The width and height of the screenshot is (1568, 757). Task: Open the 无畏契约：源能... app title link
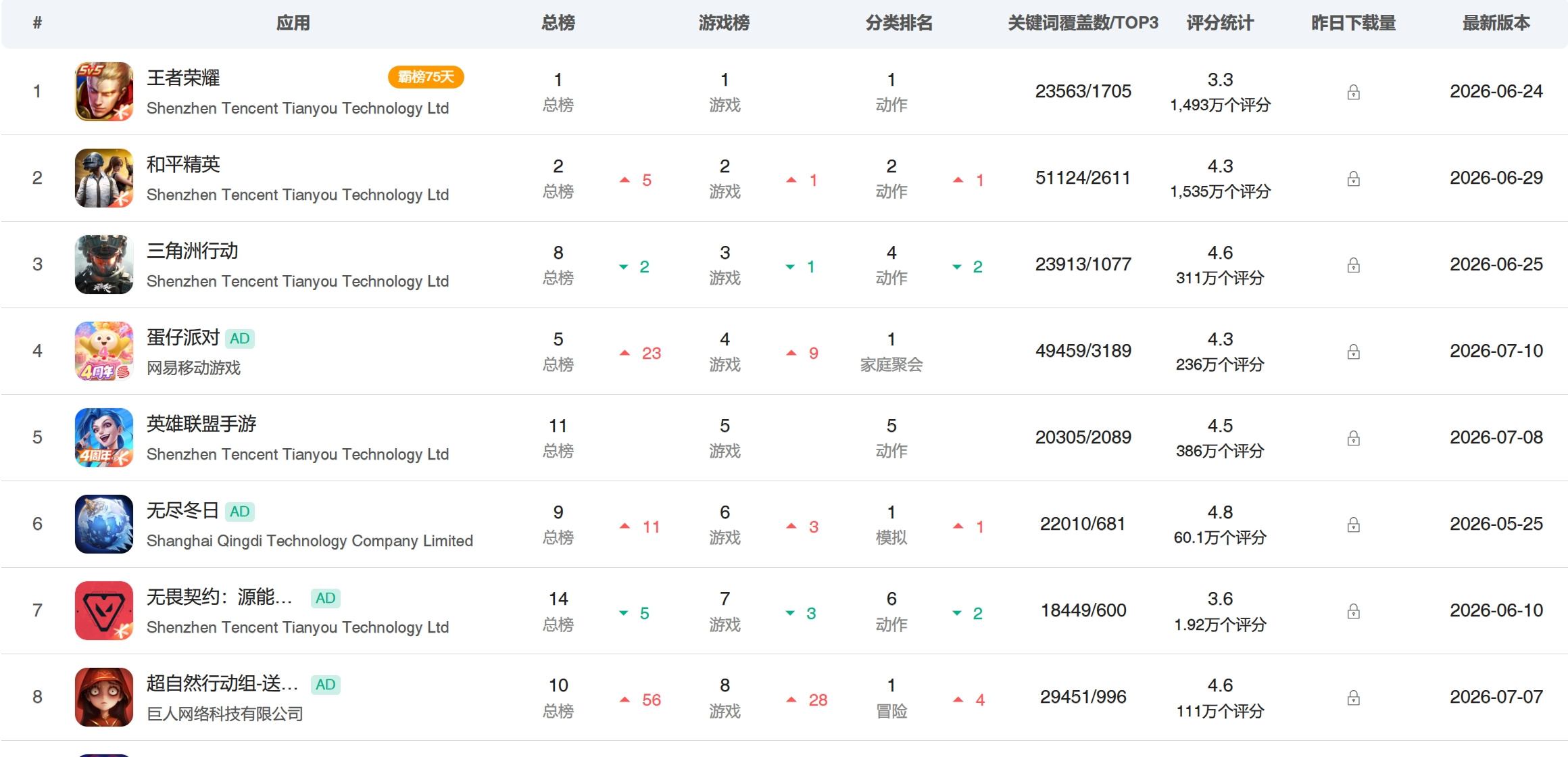click(220, 597)
